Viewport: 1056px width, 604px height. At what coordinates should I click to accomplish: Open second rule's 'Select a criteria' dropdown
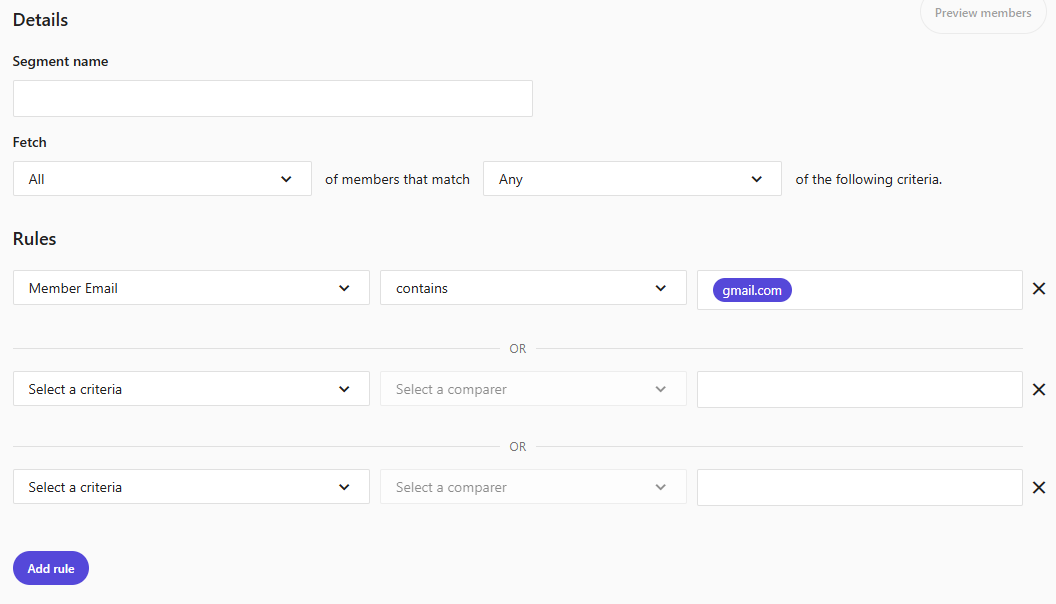[190, 389]
